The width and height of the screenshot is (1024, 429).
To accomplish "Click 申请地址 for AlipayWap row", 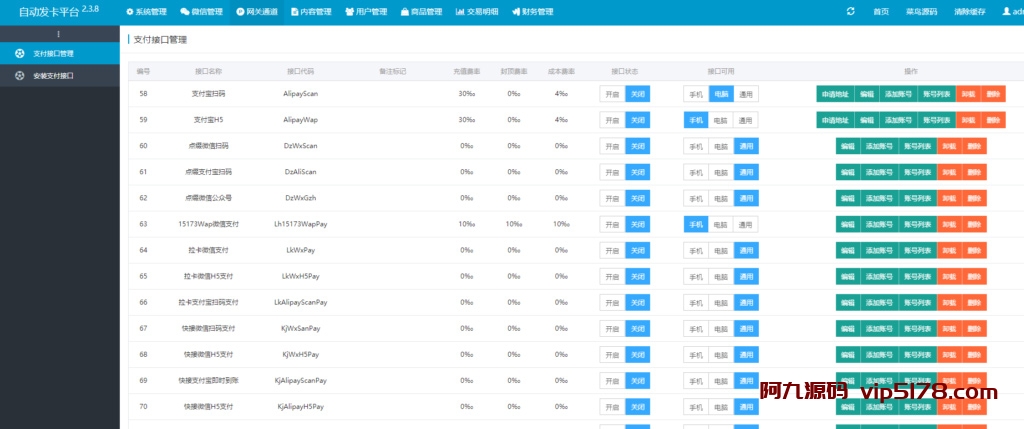I will coord(835,120).
